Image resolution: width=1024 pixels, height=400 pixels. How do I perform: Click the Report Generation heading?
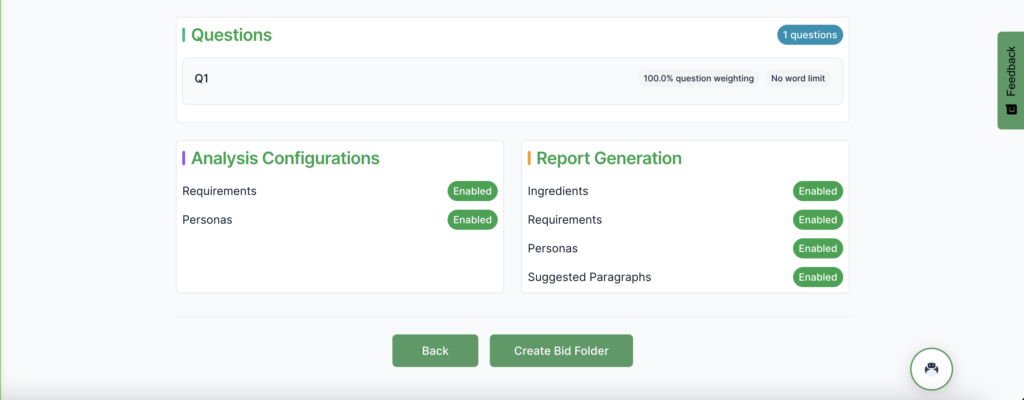[x=608, y=158]
